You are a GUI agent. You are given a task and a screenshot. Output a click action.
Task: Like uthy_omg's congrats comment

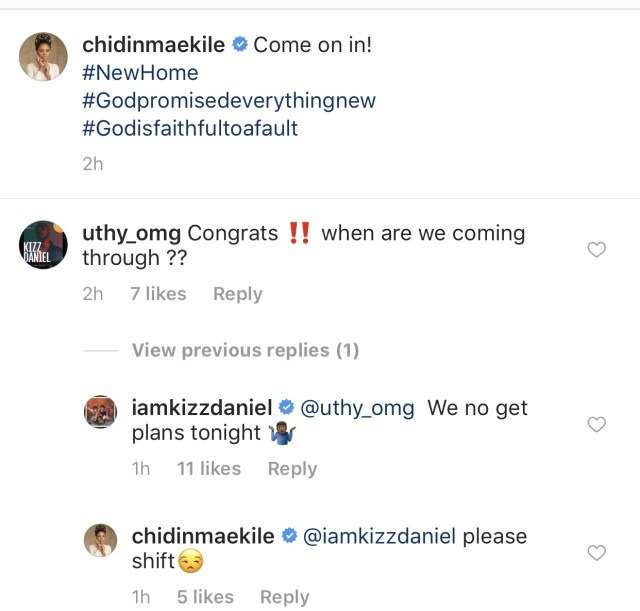click(x=596, y=250)
